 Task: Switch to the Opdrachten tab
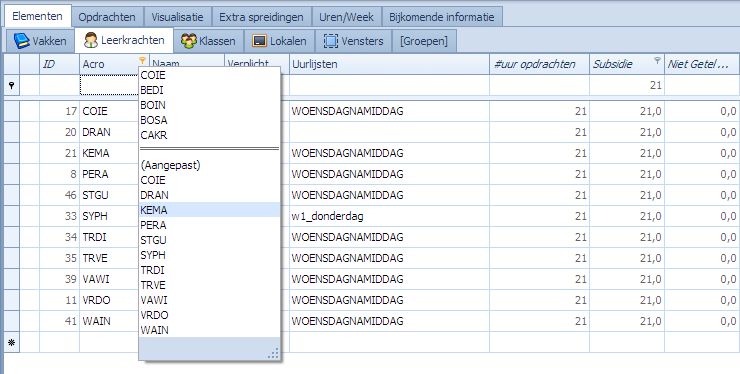point(107,17)
